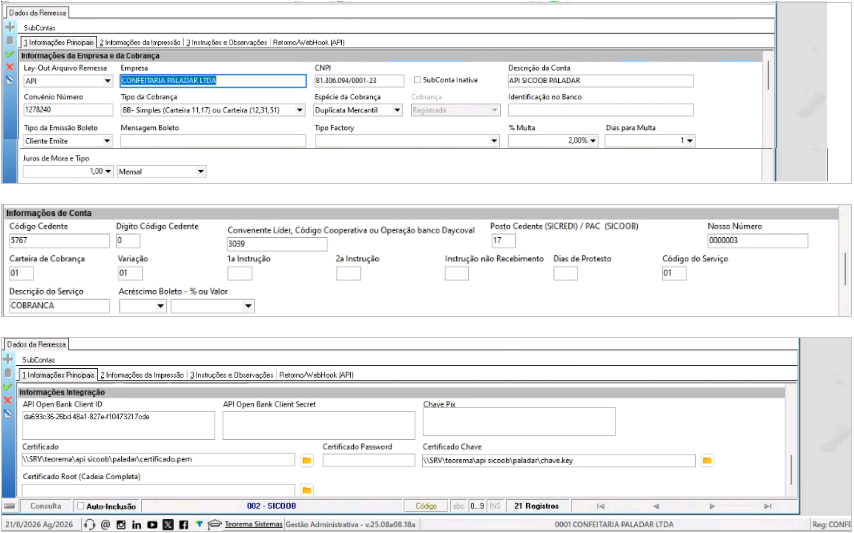854x533 pixels.
Task: Go to the next record arrow
Action: point(711,506)
